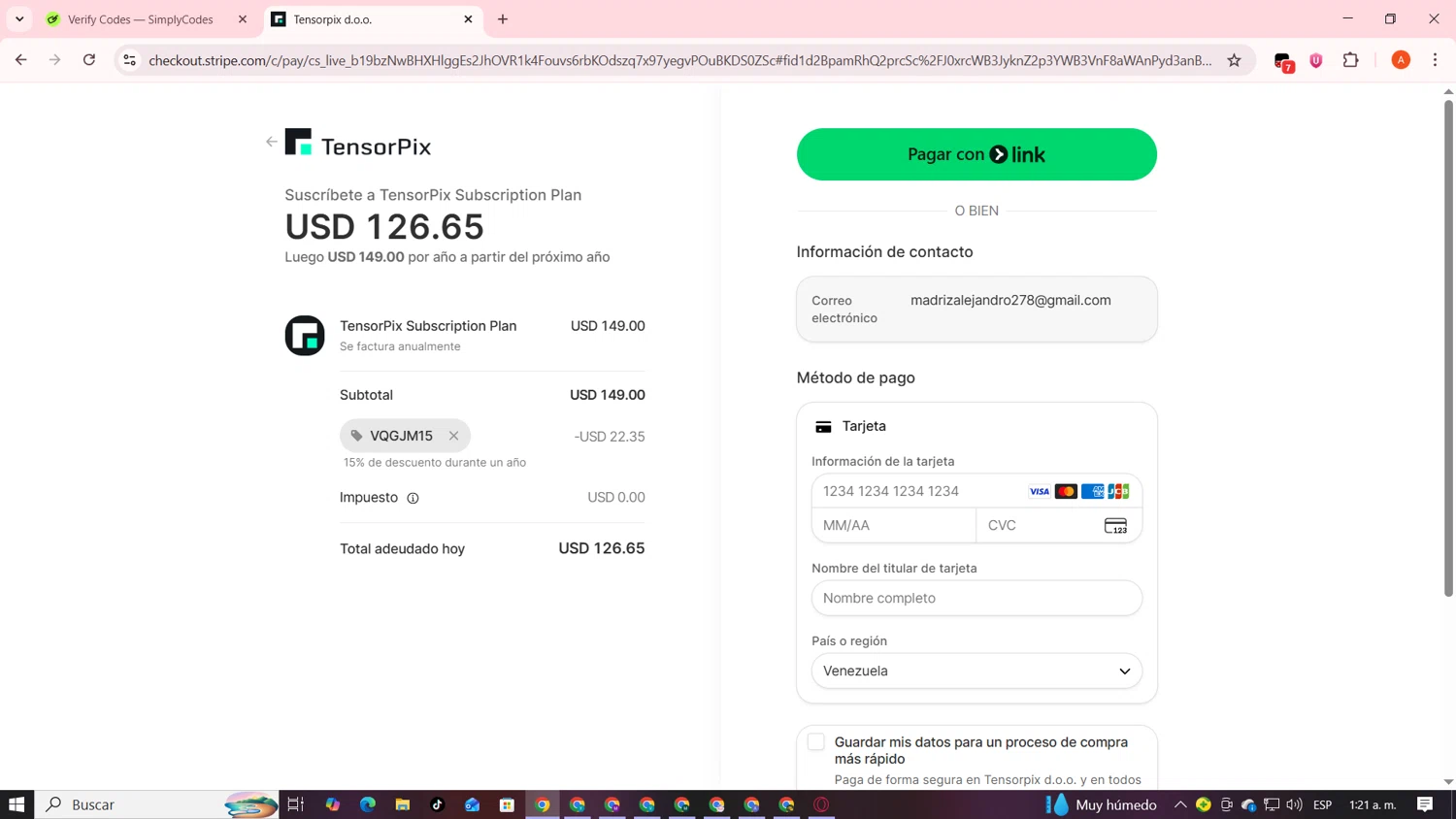Image resolution: width=1456 pixels, height=819 pixels.
Task: Open the country dropdown showing Venezuela
Action: pyautogui.click(x=976, y=671)
